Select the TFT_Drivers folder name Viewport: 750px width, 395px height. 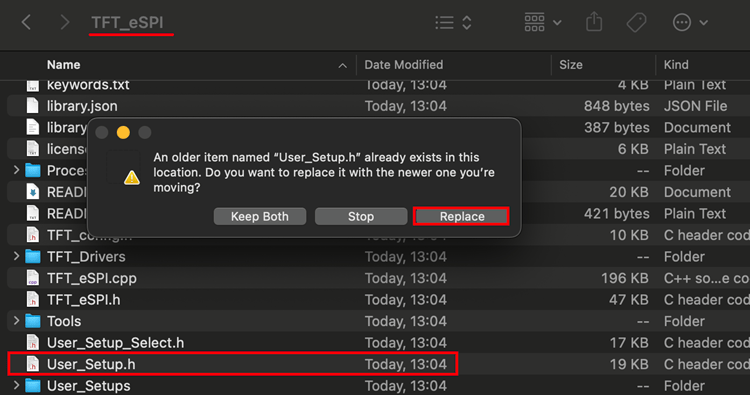[86, 257]
